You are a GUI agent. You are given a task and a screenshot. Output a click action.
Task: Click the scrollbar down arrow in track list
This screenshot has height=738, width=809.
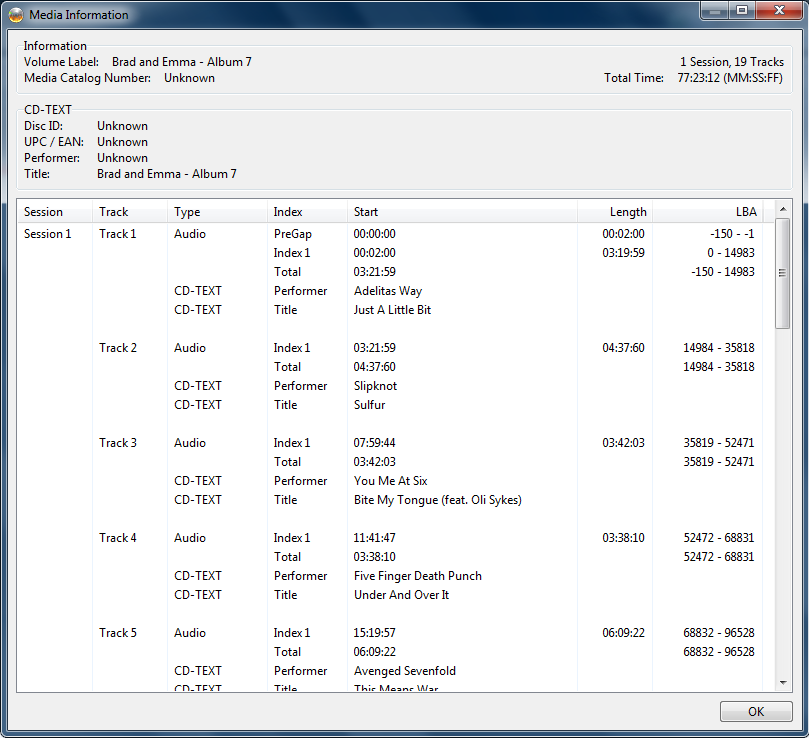tap(783, 682)
